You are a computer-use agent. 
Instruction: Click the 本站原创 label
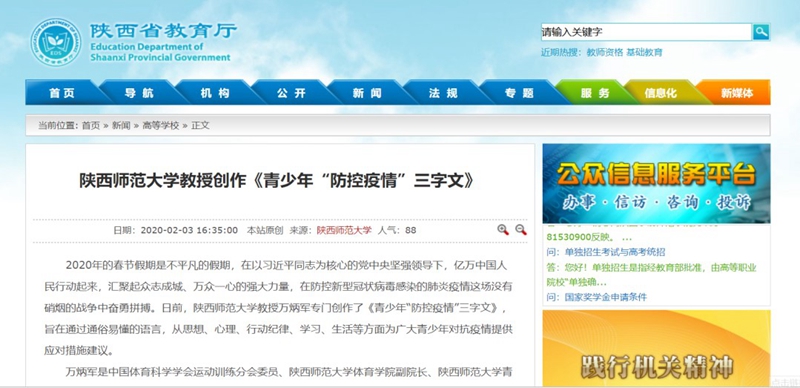coord(265,230)
